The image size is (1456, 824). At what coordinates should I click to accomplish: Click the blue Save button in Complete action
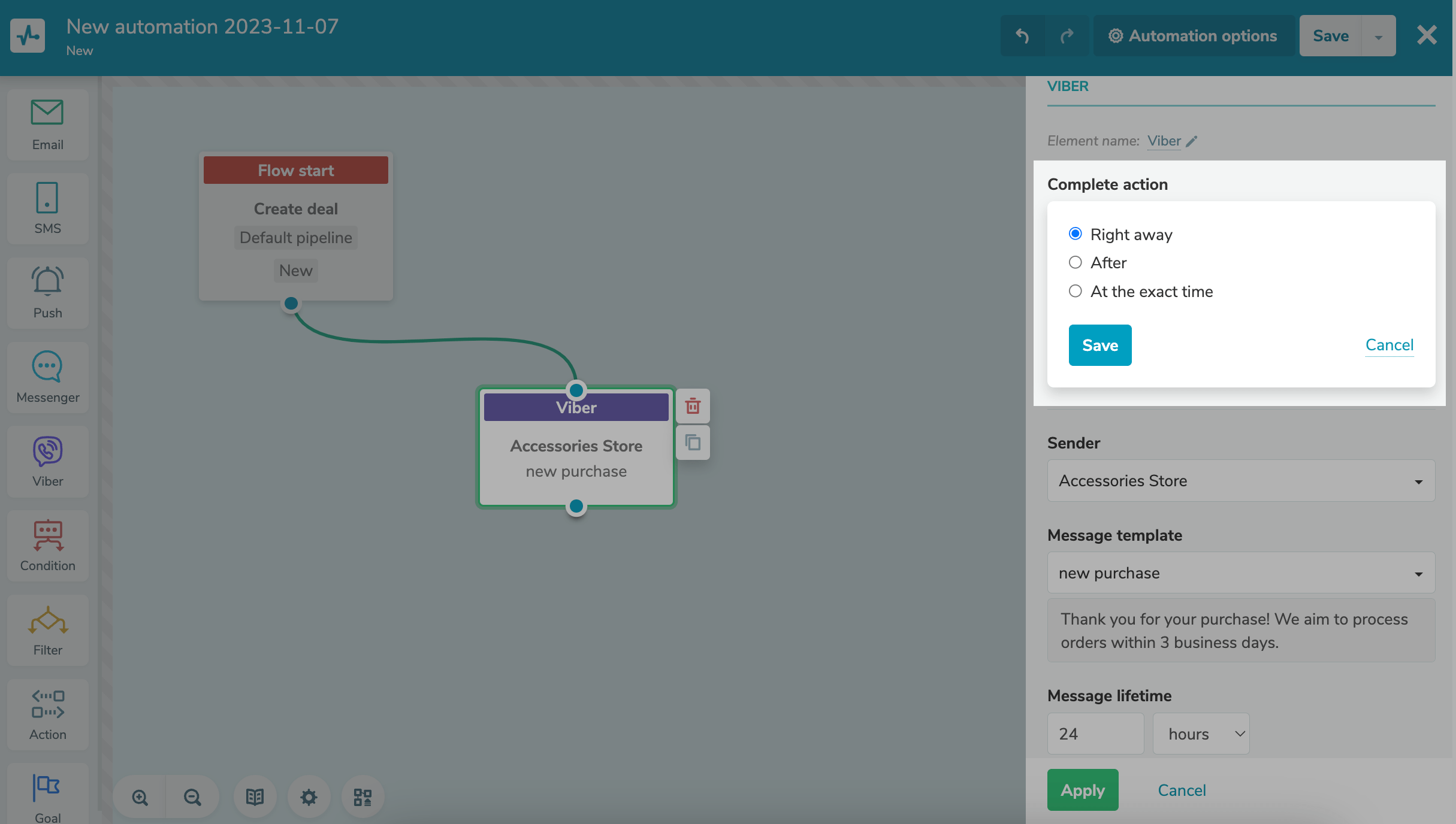[1099, 346]
